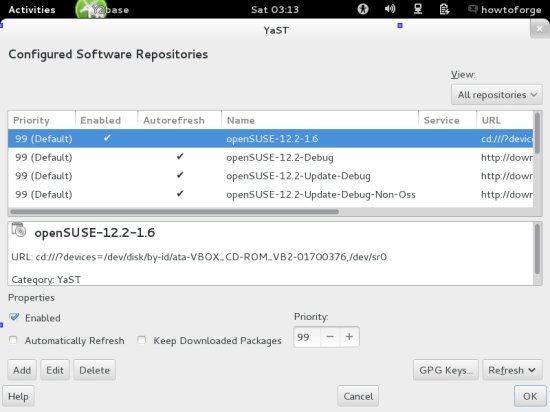
Task: Open GPG Keys dialog
Action: (x=445, y=370)
